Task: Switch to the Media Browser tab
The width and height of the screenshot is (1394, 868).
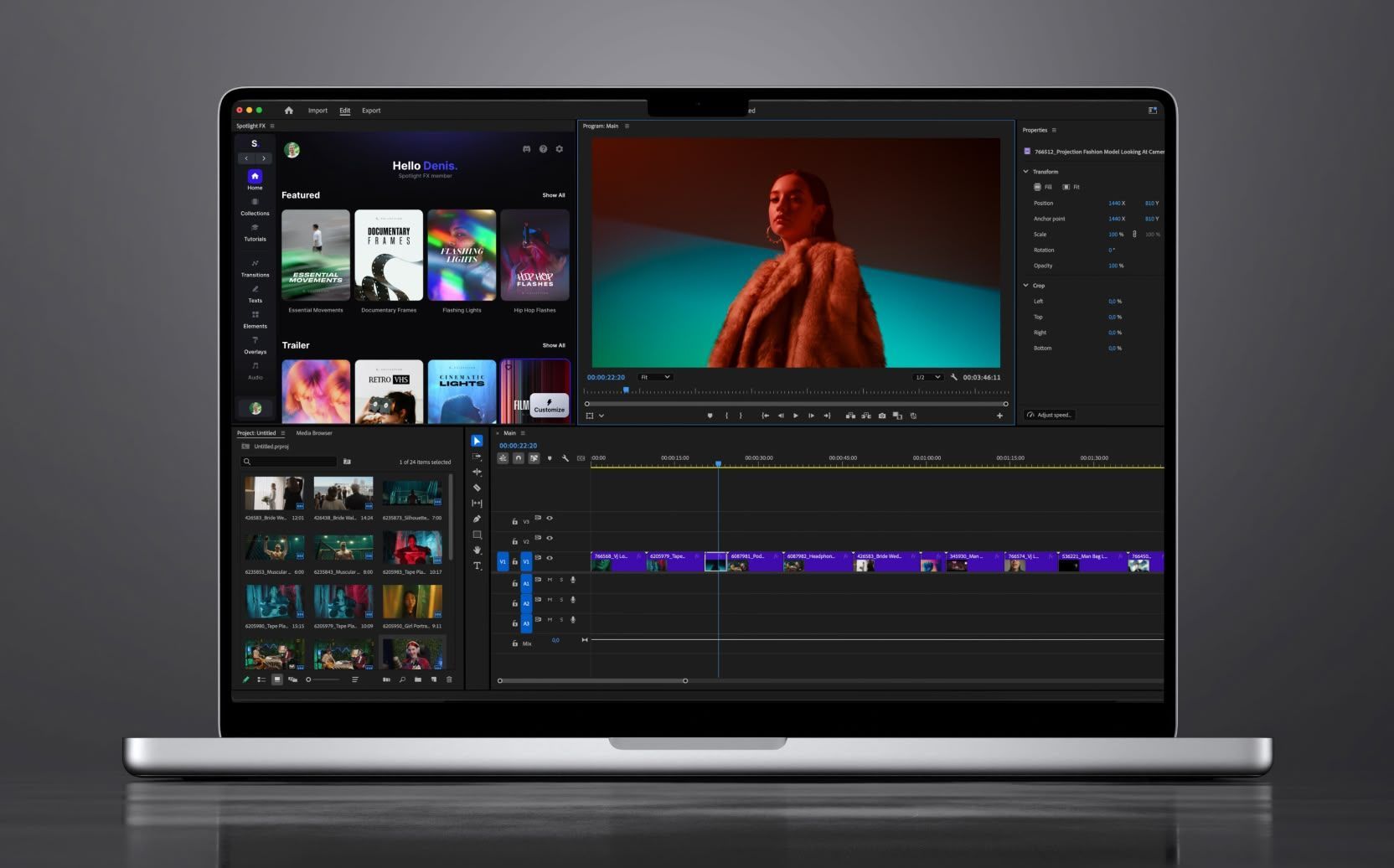Action: 314,433
